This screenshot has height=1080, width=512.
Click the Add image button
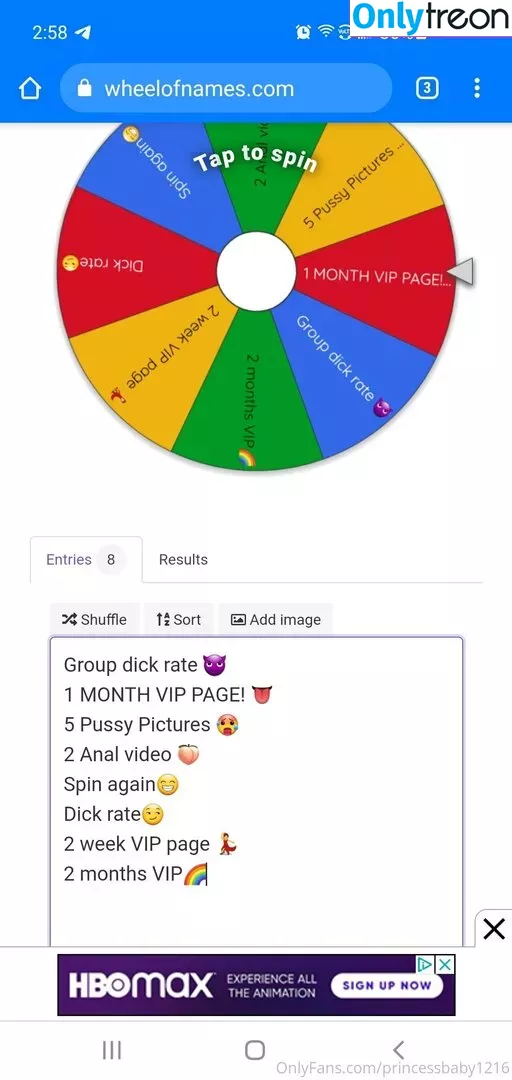click(x=276, y=619)
